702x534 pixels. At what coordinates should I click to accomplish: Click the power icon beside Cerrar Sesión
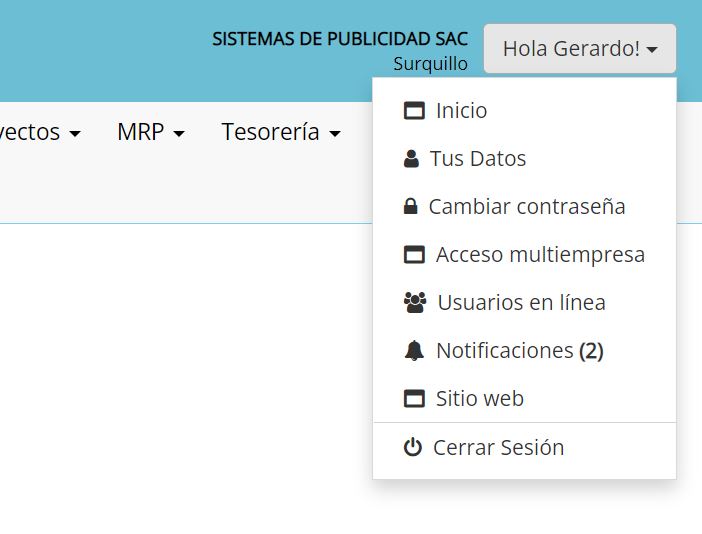[412, 448]
